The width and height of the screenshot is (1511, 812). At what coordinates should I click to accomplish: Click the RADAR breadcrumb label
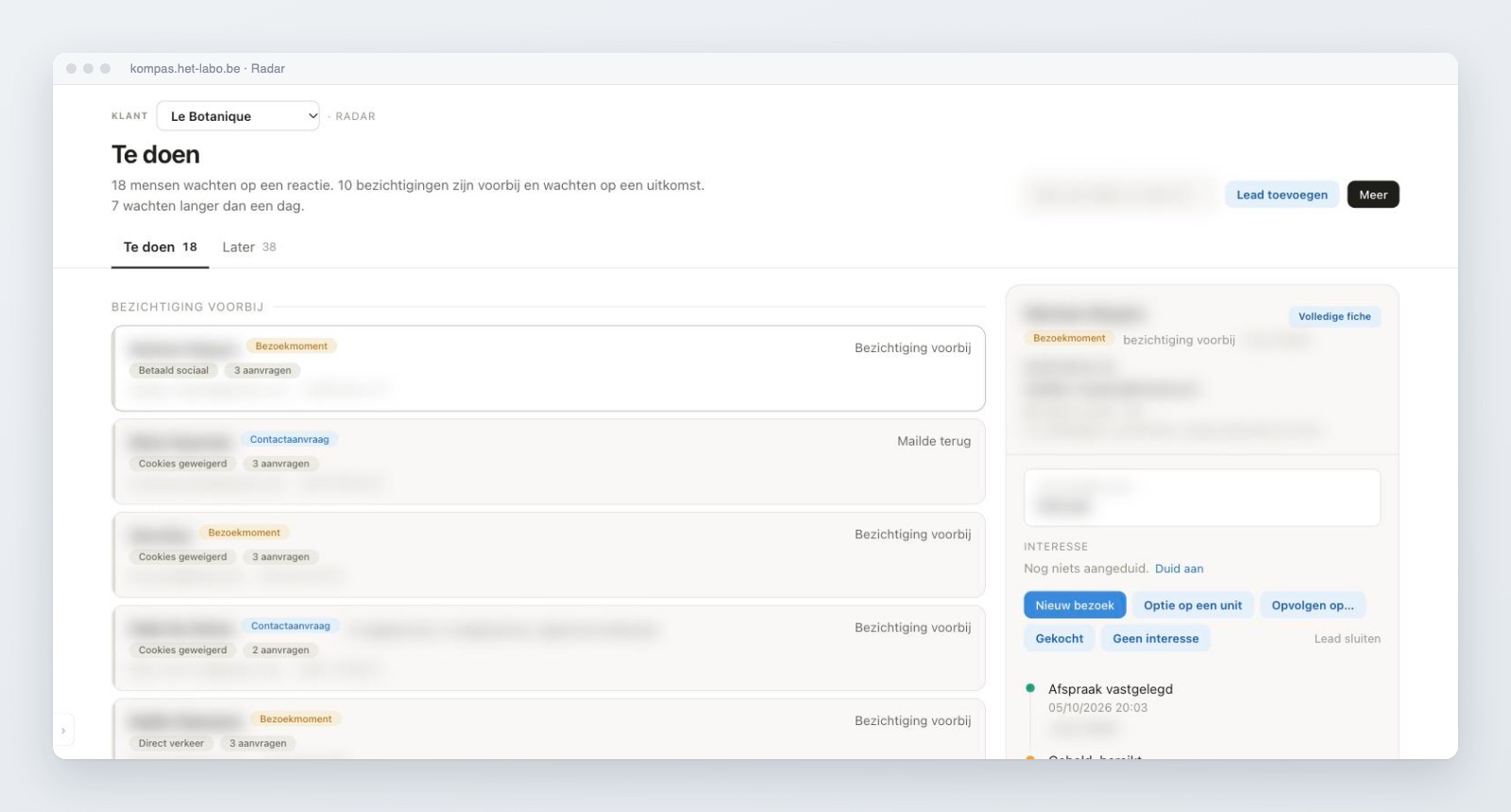(355, 116)
